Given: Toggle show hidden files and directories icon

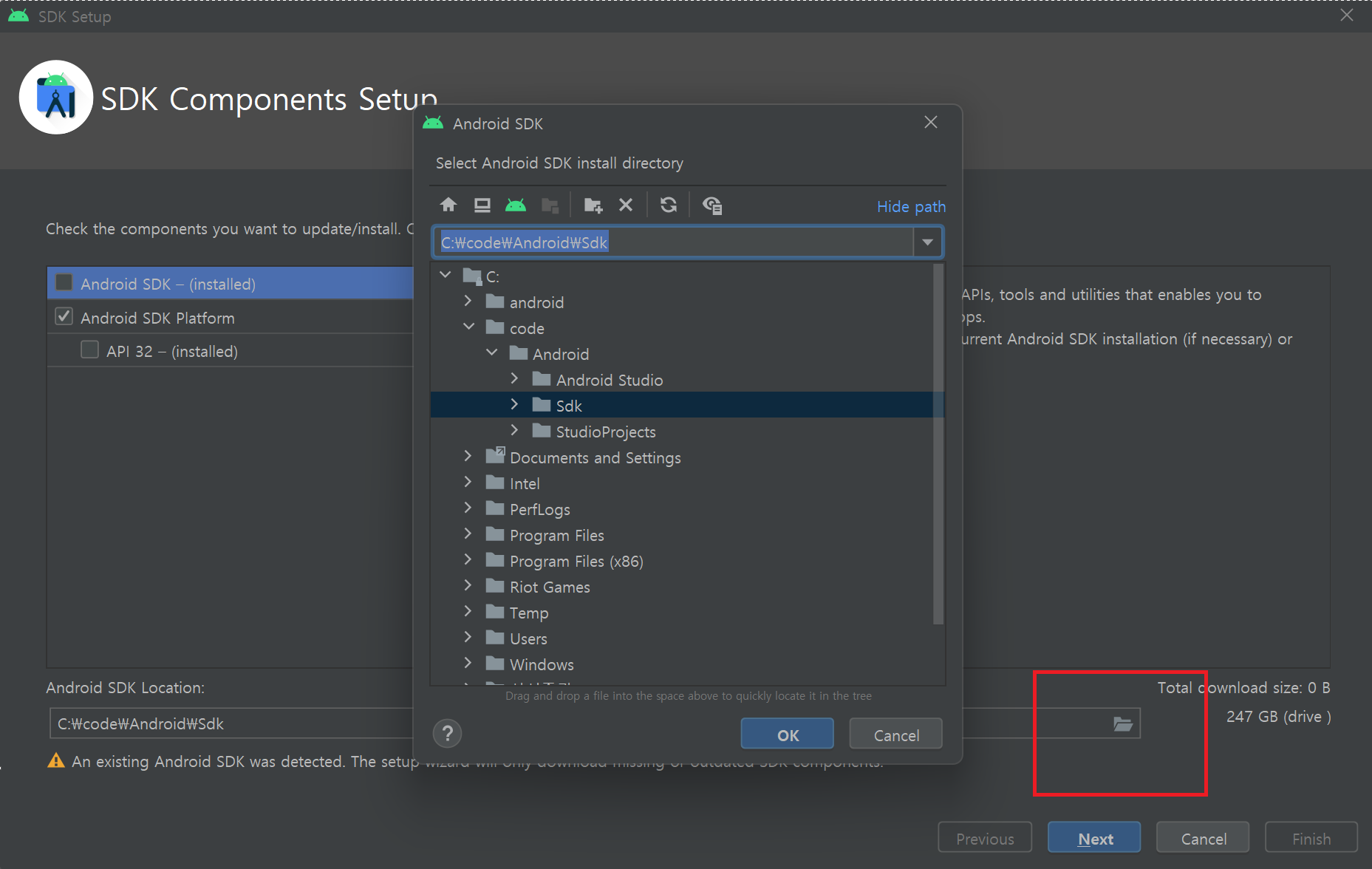Looking at the screenshot, I should pyautogui.click(x=712, y=205).
